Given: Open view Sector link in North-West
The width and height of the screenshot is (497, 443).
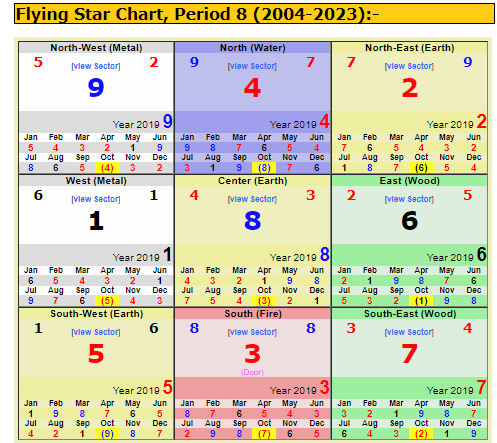Looking at the screenshot, I should tap(96, 66).
